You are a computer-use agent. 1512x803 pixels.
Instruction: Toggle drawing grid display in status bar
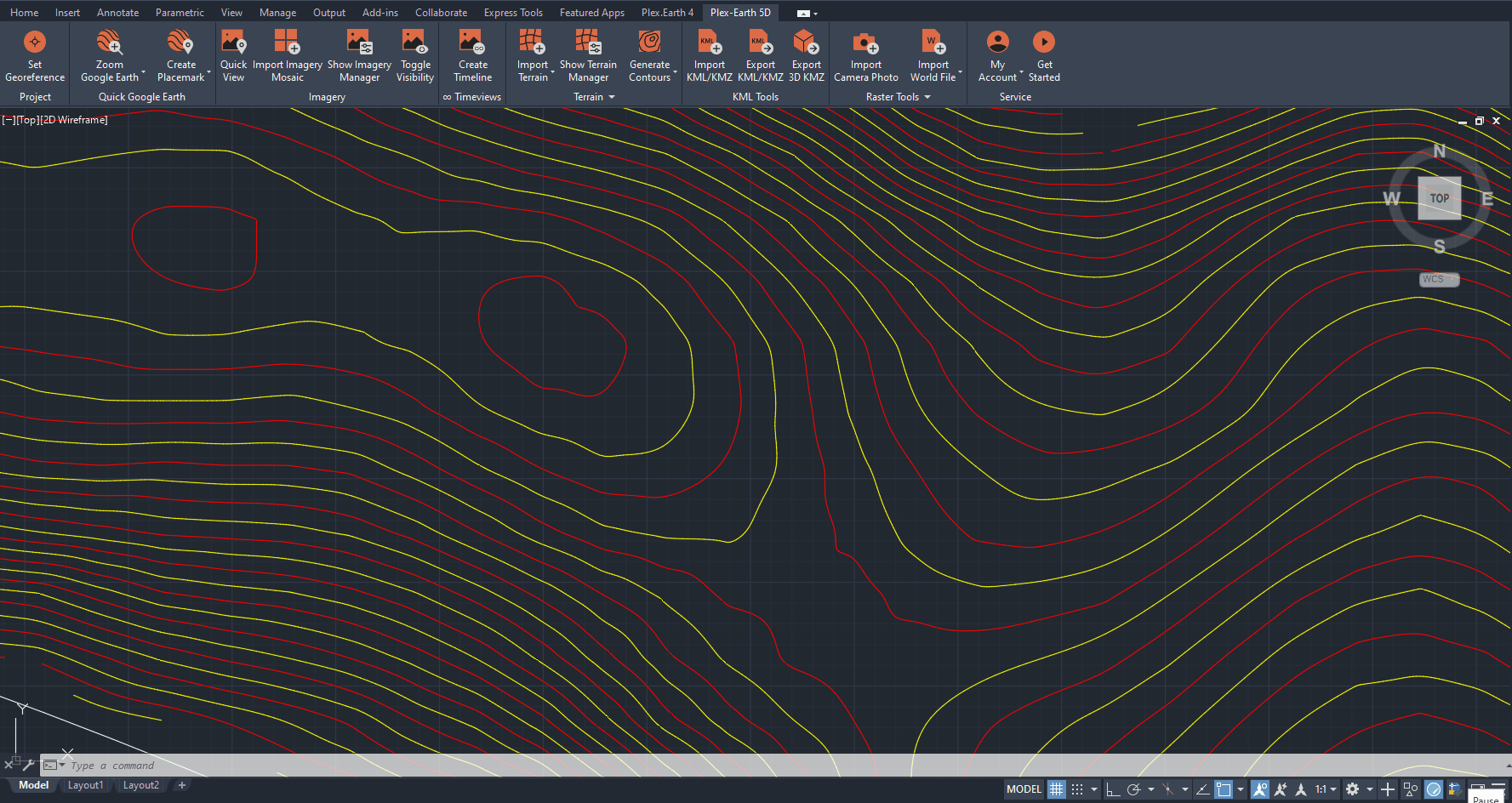1056,789
